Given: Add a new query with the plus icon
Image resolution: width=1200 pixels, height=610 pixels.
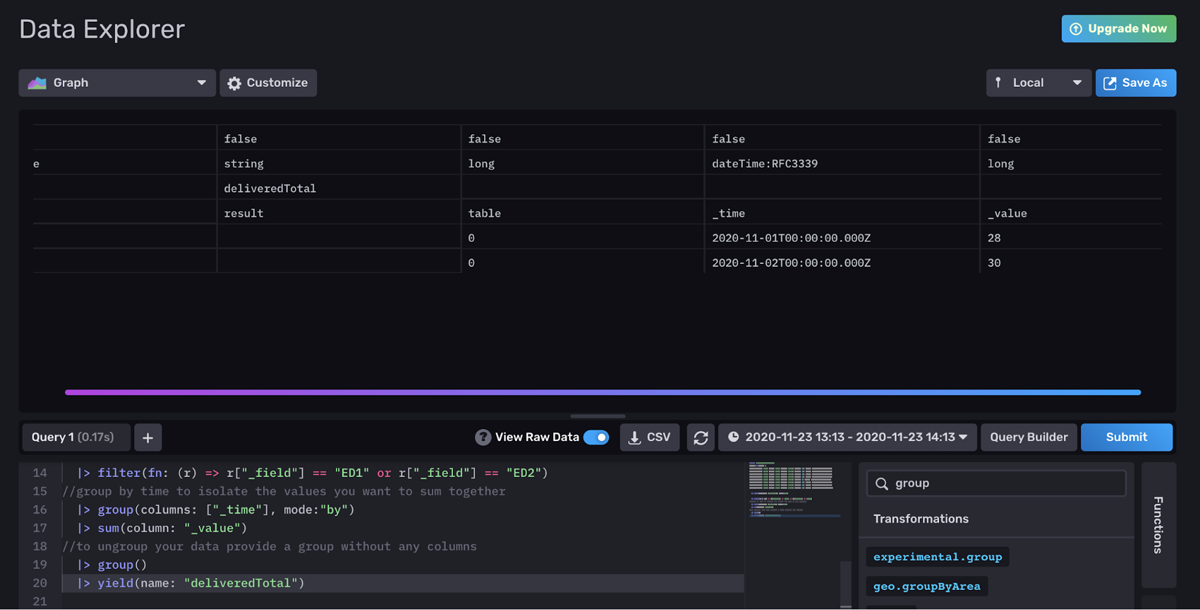Looking at the screenshot, I should 147,437.
